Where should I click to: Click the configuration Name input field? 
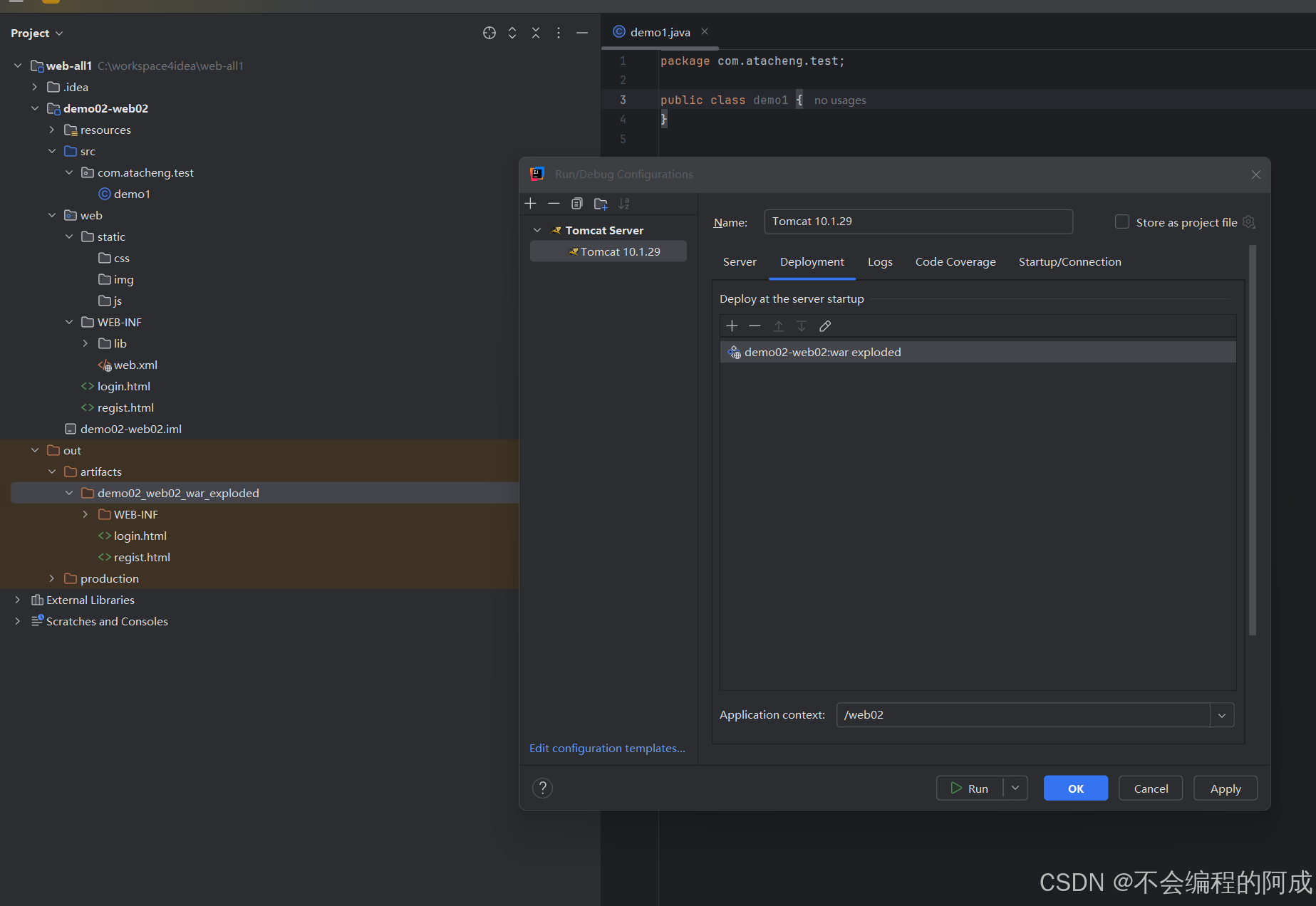tap(918, 222)
